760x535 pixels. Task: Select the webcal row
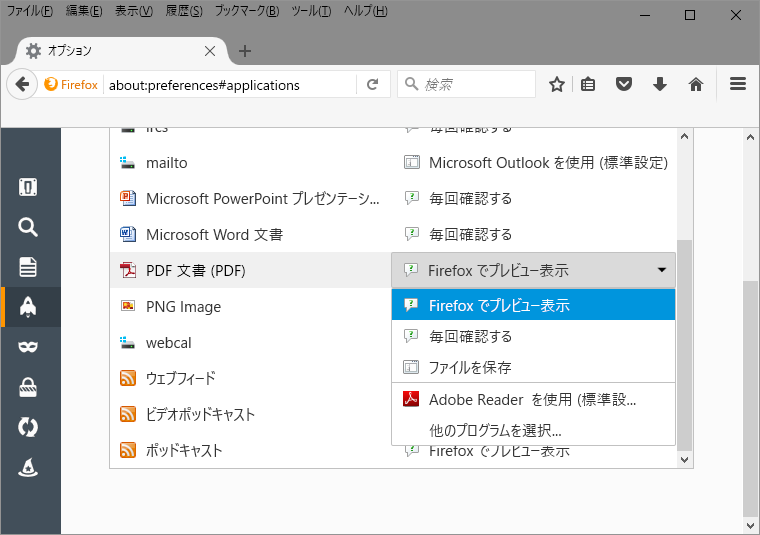(250, 343)
